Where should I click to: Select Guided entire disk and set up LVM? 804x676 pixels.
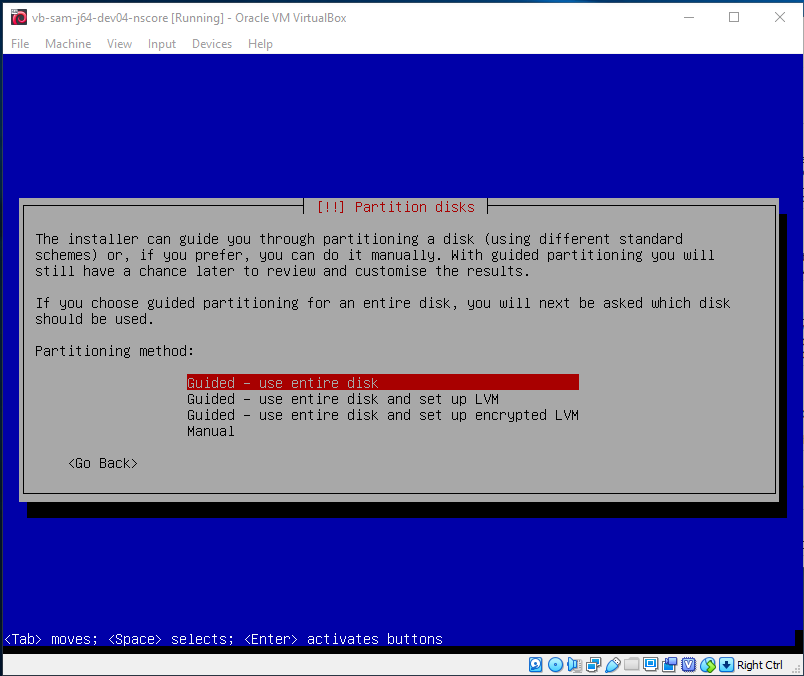[343, 399]
